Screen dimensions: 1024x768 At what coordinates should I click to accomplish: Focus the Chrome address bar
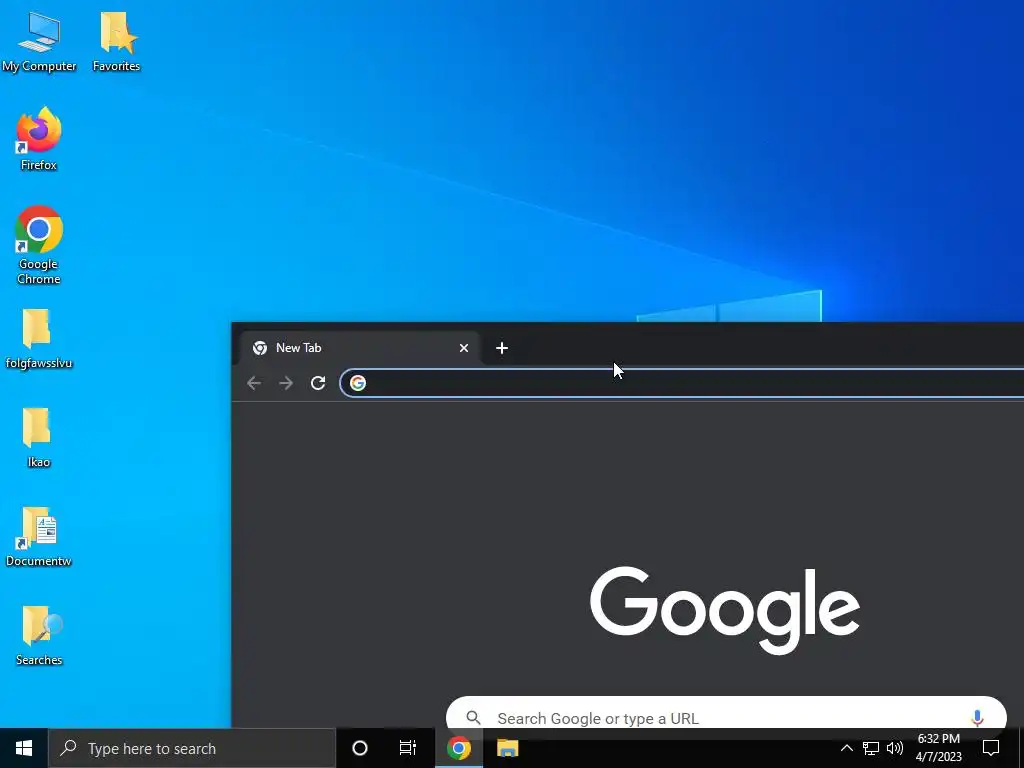(682, 383)
